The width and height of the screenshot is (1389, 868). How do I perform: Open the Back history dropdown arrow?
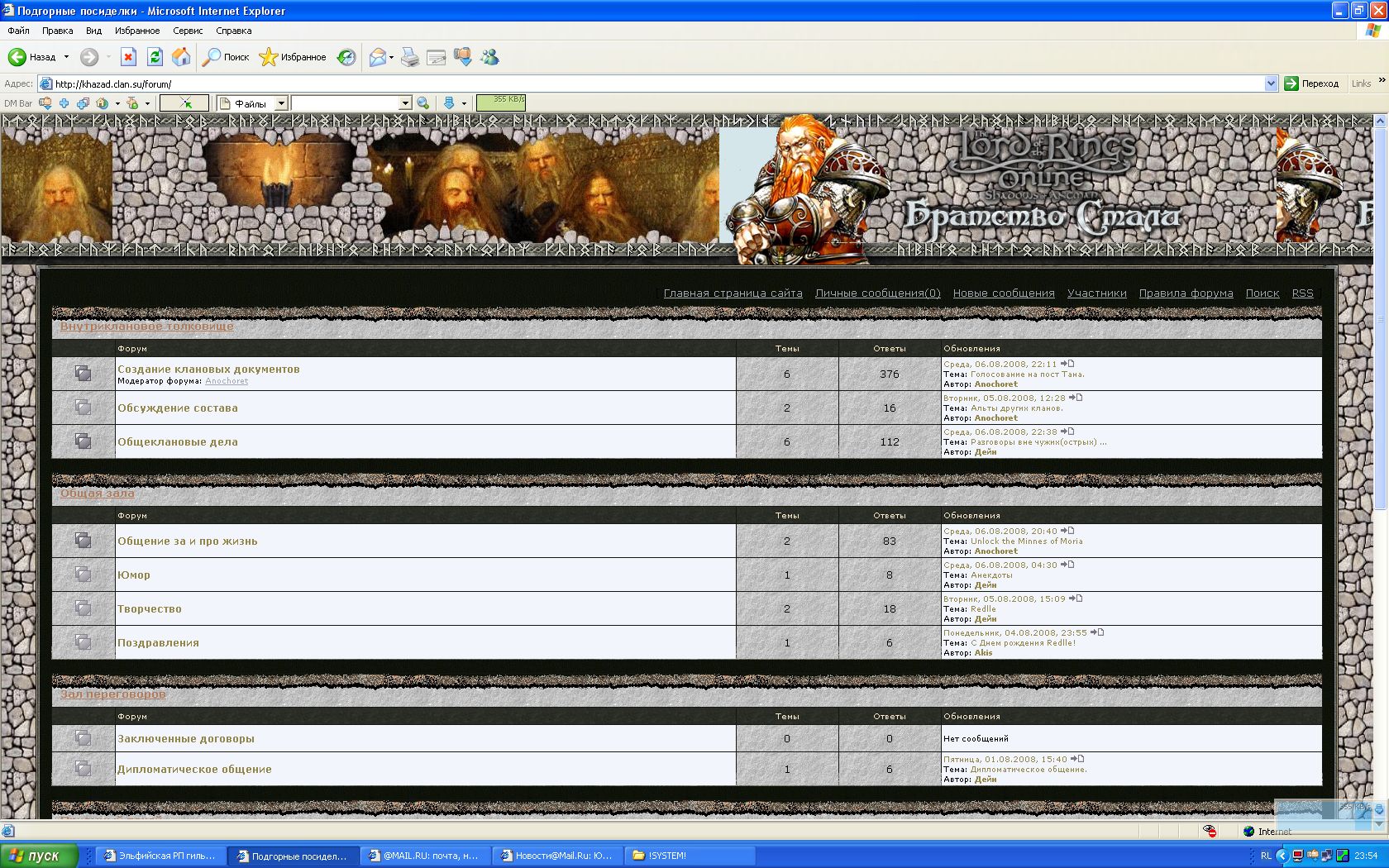tap(66, 57)
